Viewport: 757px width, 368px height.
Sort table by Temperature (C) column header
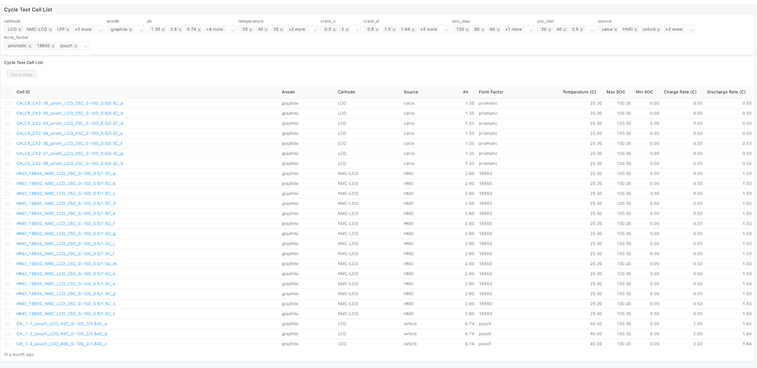click(579, 92)
